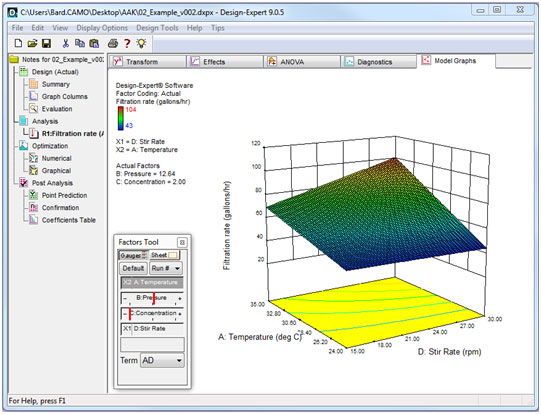The height and width of the screenshot is (414, 541).
Task: Open the Display Options menu
Action: click(x=102, y=28)
